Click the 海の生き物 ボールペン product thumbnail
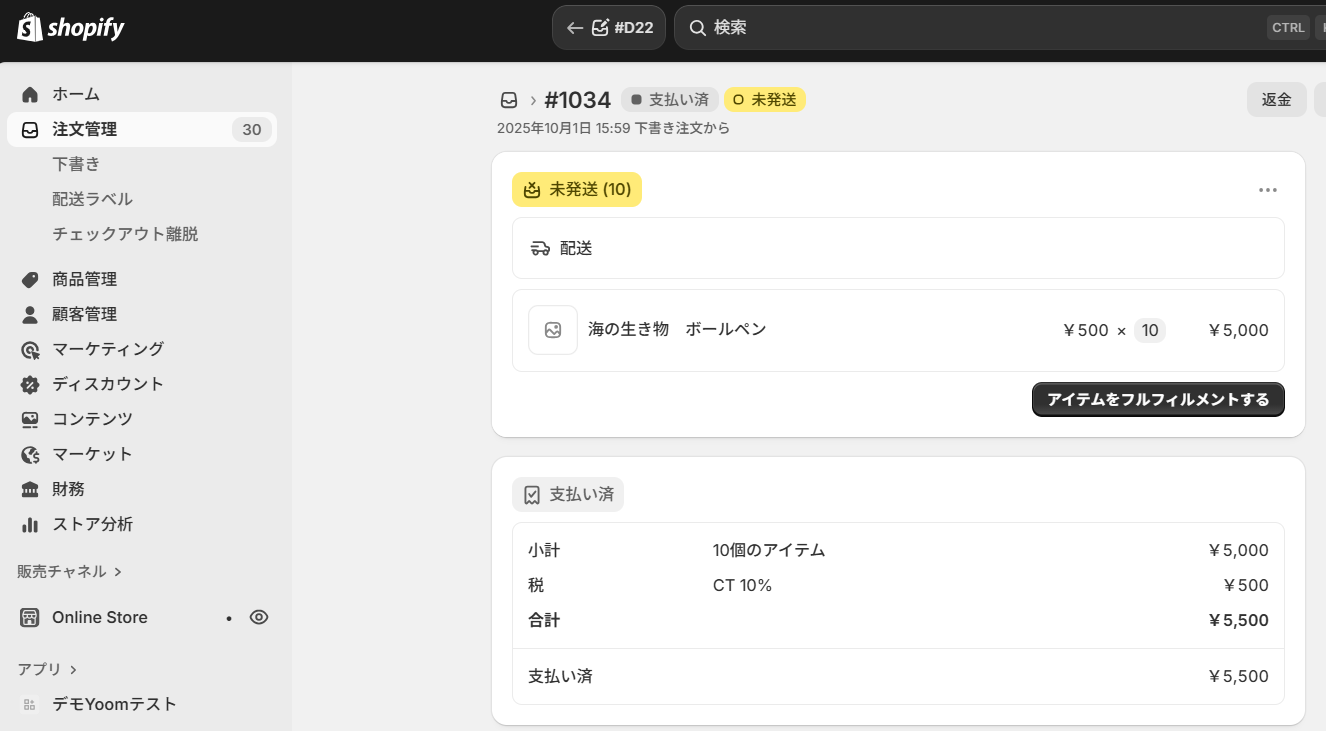 pyautogui.click(x=553, y=330)
